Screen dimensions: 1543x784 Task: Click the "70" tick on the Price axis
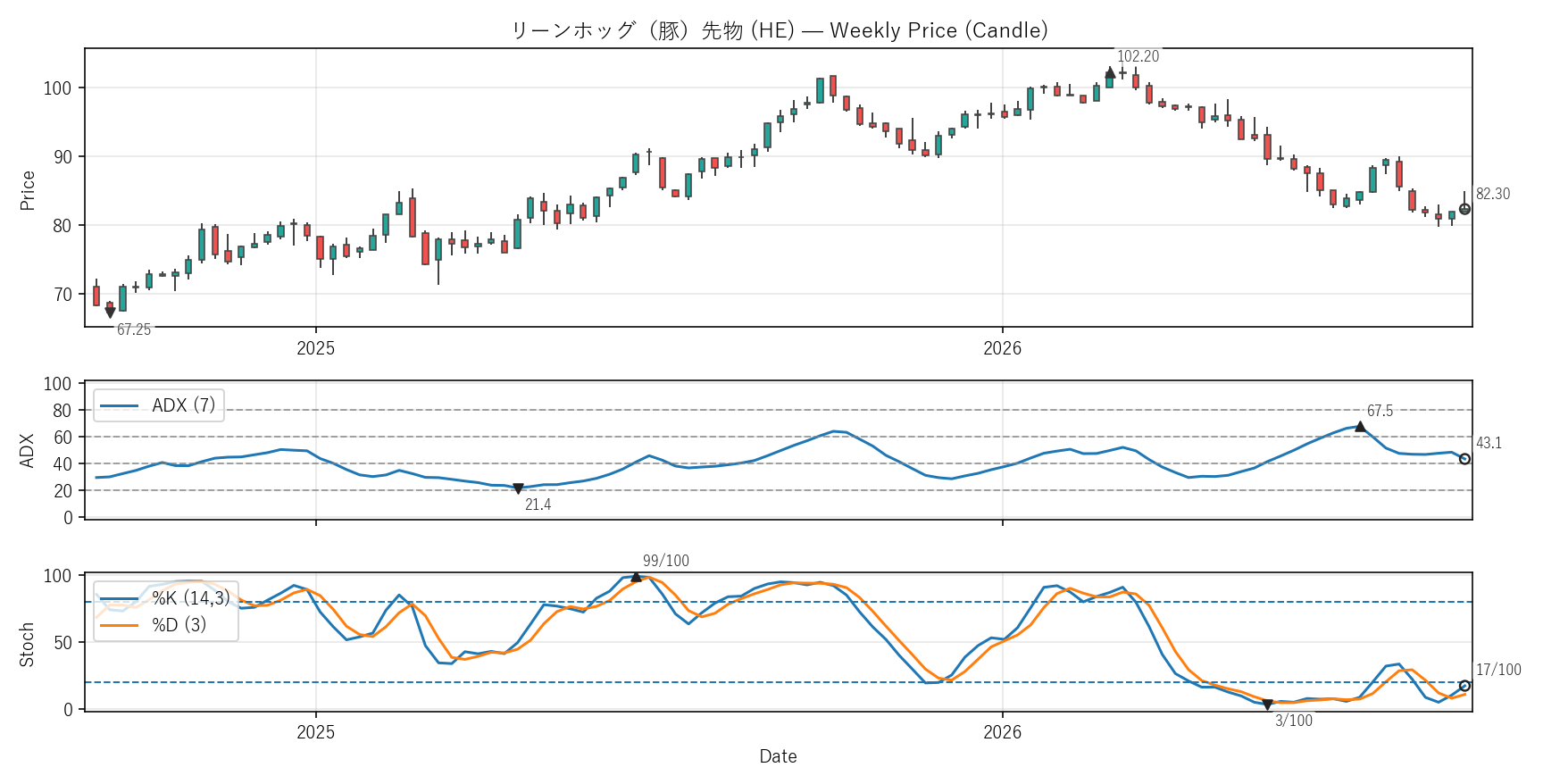[62, 295]
